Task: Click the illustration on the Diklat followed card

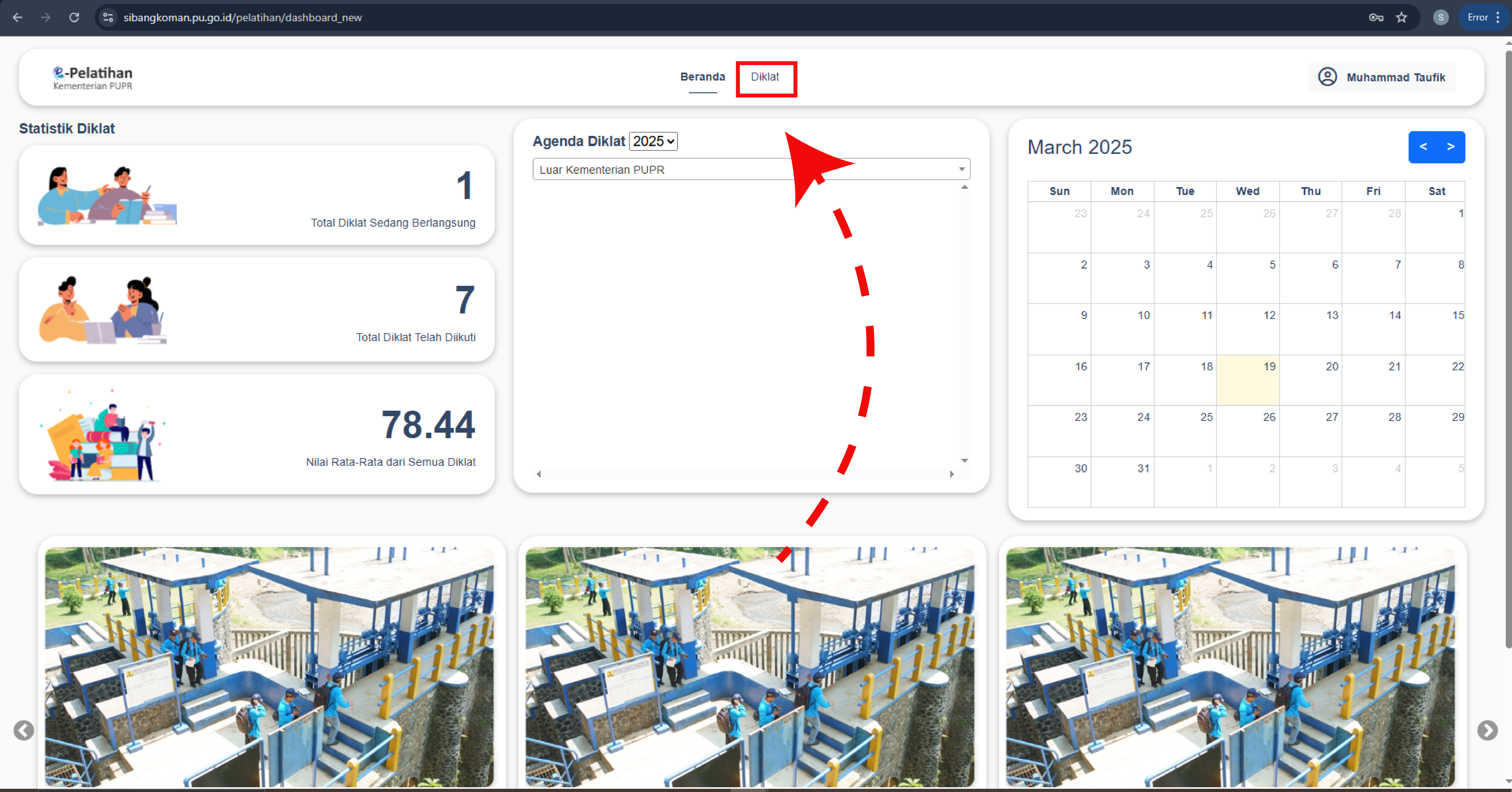Action: click(x=103, y=310)
